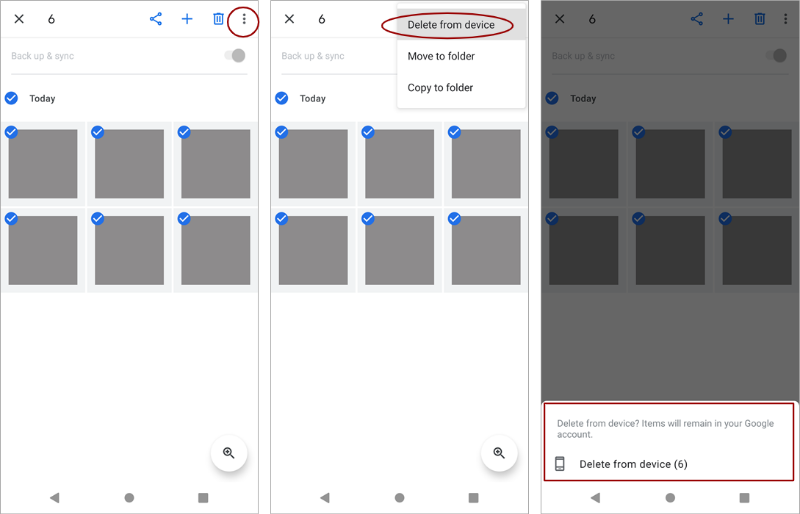This screenshot has width=800, height=514.
Task: Tap selected count '6' on middle screen
Action: (321, 19)
